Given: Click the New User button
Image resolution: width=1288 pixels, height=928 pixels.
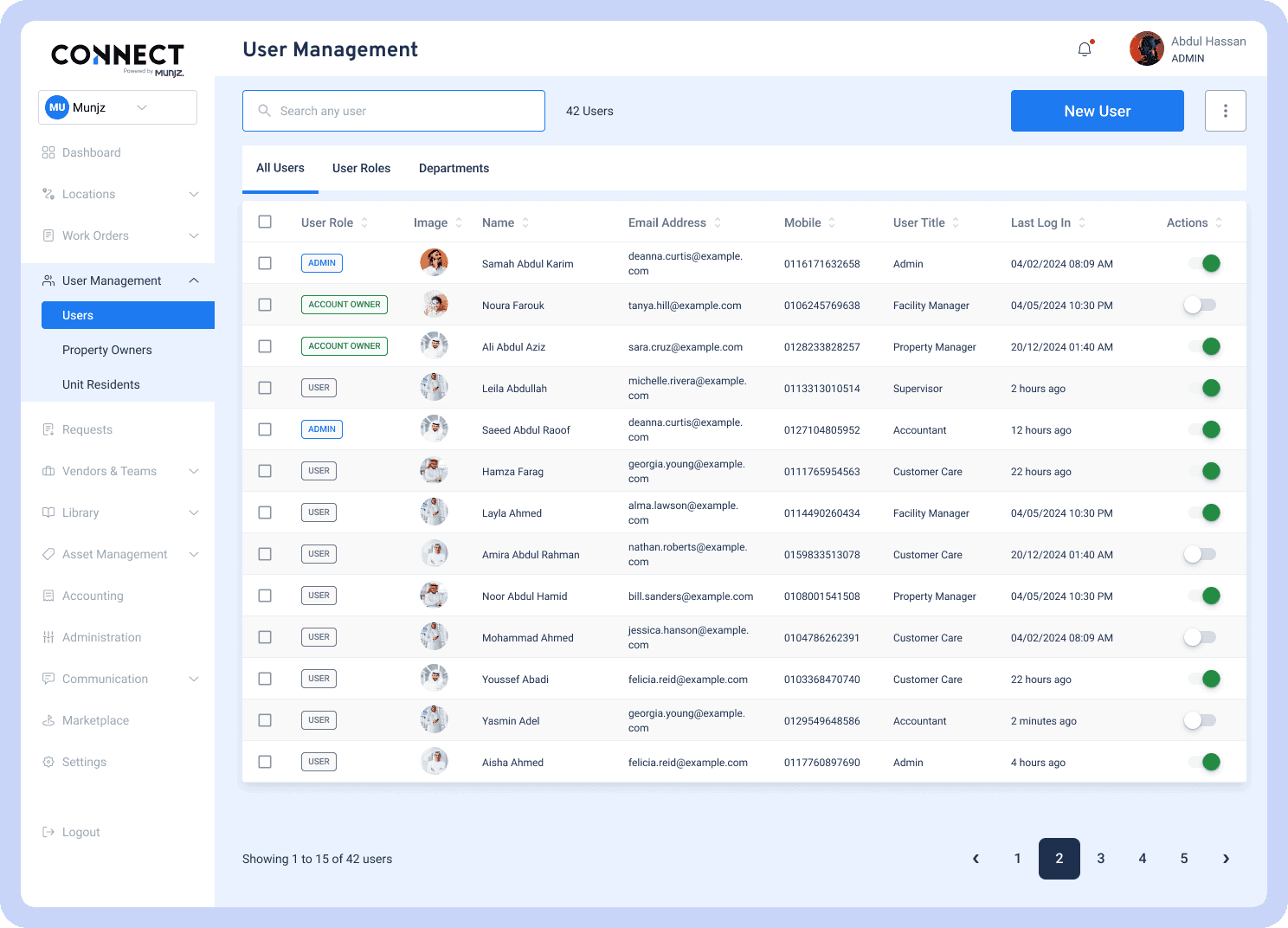Looking at the screenshot, I should 1097,111.
